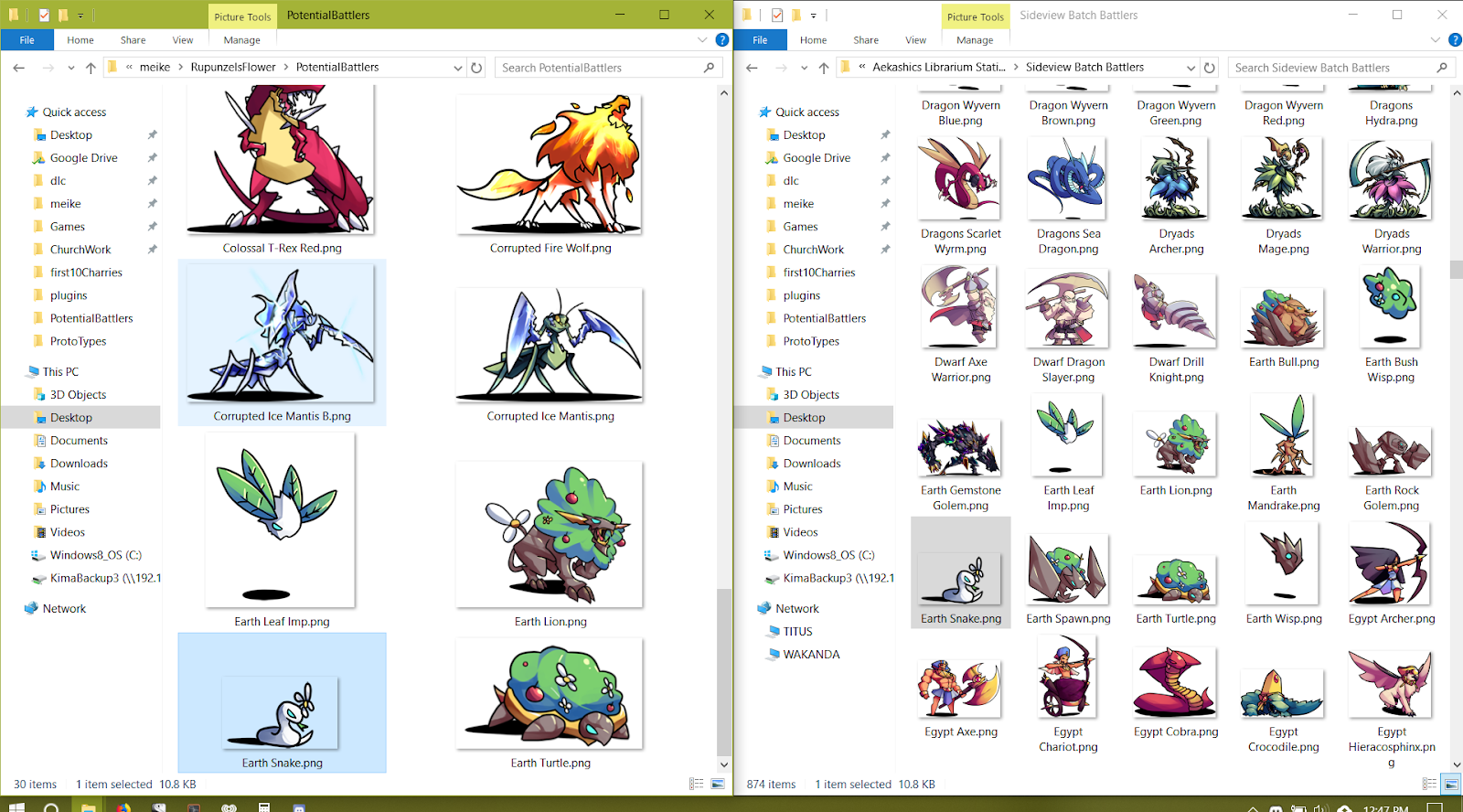Switch PotentialBattlers window to details view

pos(697,784)
